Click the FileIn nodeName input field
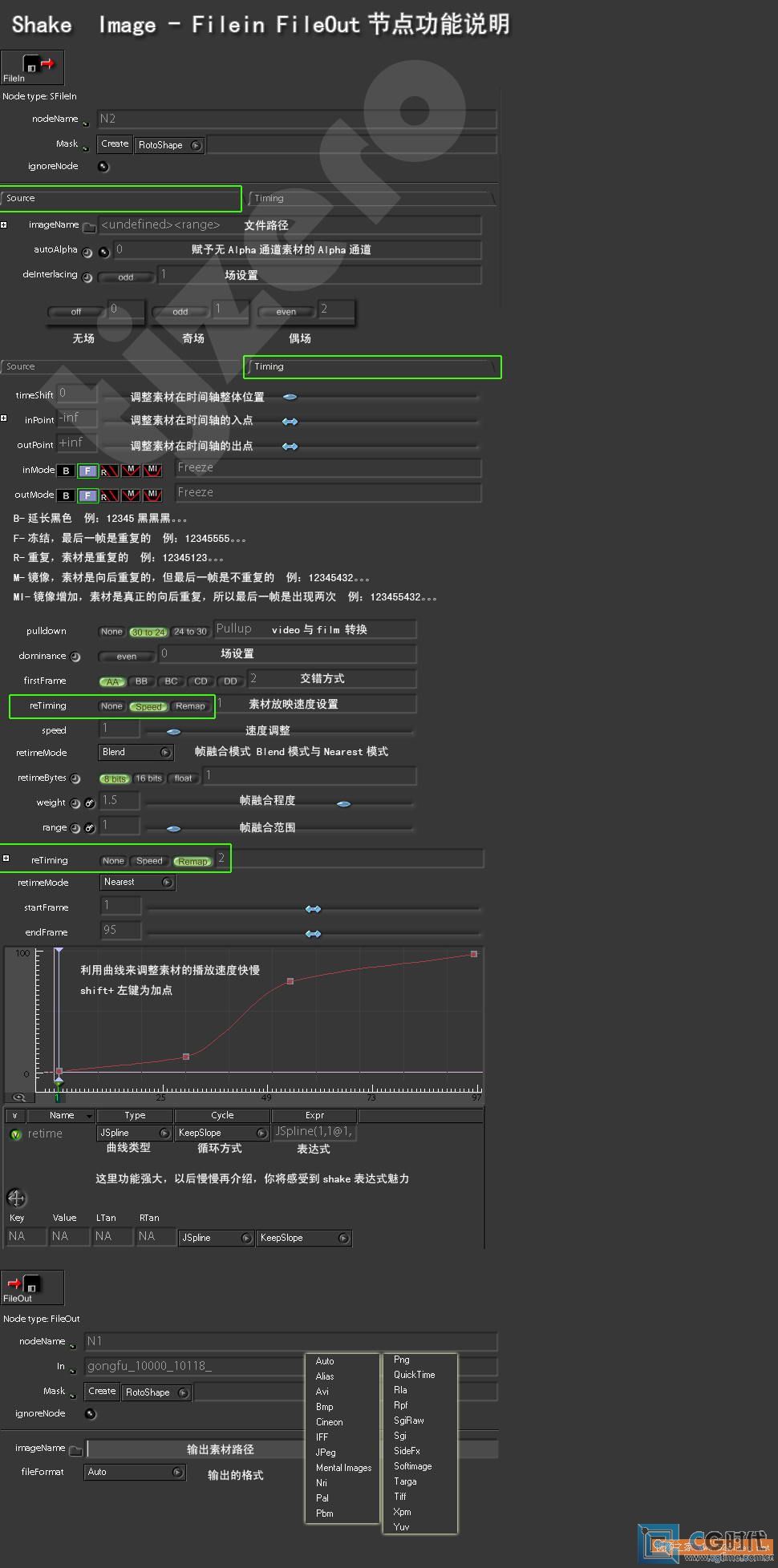The height and width of the screenshot is (1568, 778). [x=297, y=119]
